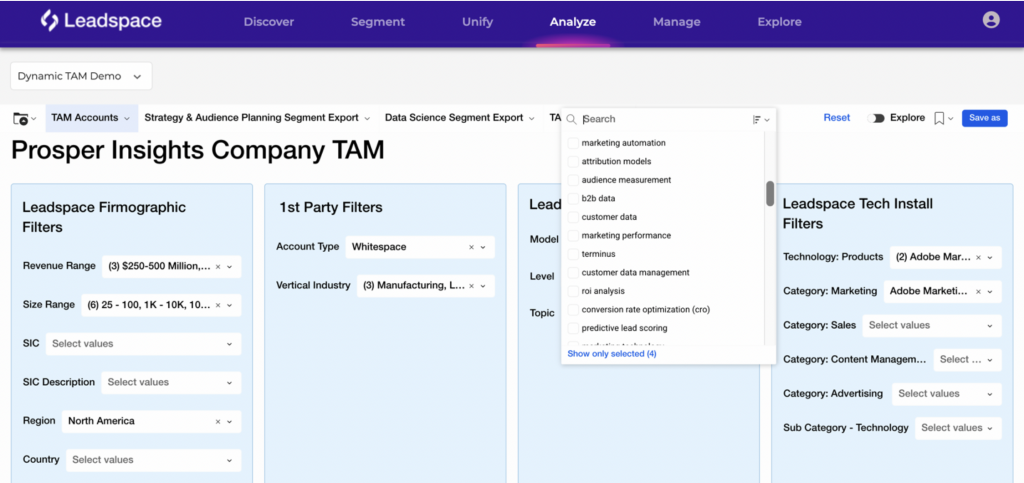This screenshot has width=1024, height=483.
Task: Open the user profile avatar menu
Action: (991, 20)
